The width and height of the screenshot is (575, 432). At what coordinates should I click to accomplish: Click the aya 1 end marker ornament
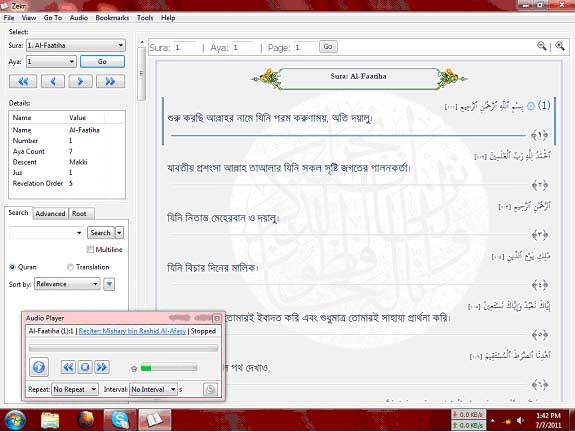tap(539, 135)
